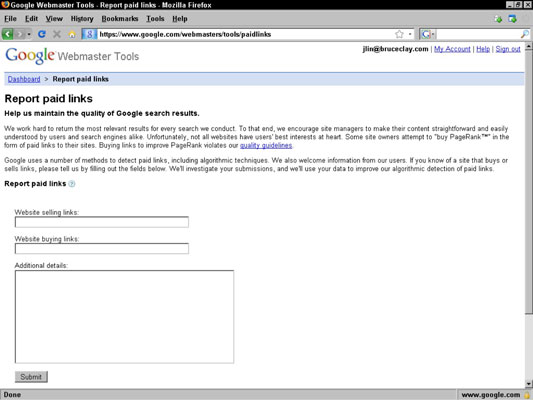This screenshot has width=533, height=400.
Task: Open the address bar history dropdown
Action: (x=410, y=34)
